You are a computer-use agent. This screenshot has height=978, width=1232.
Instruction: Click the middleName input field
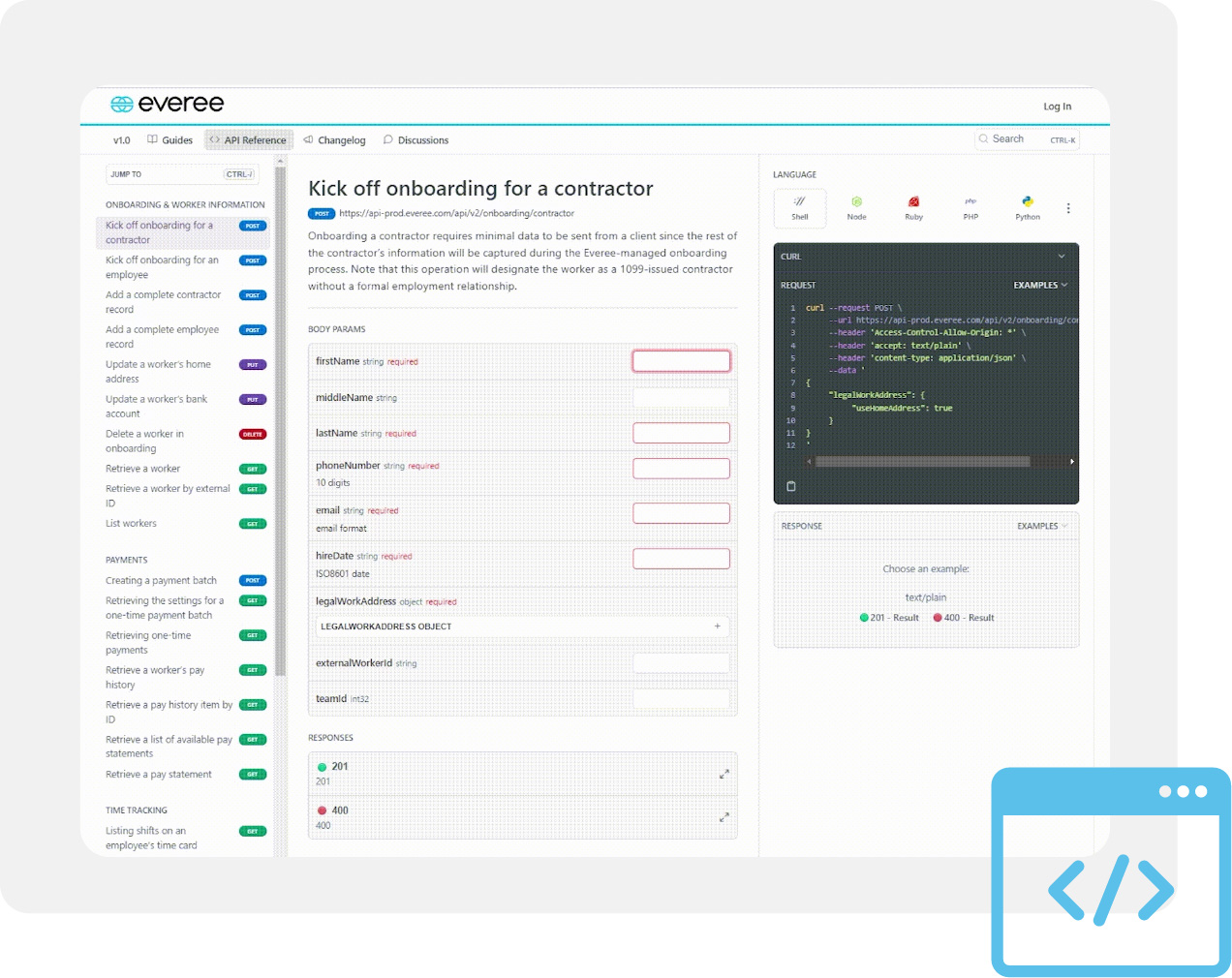[x=681, y=397]
